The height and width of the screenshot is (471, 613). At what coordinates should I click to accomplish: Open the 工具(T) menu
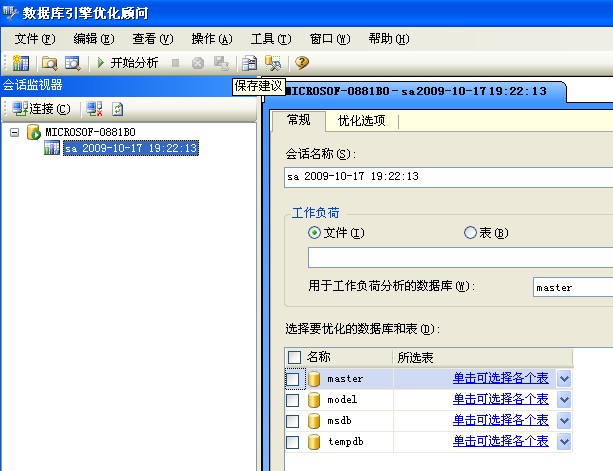pos(271,39)
